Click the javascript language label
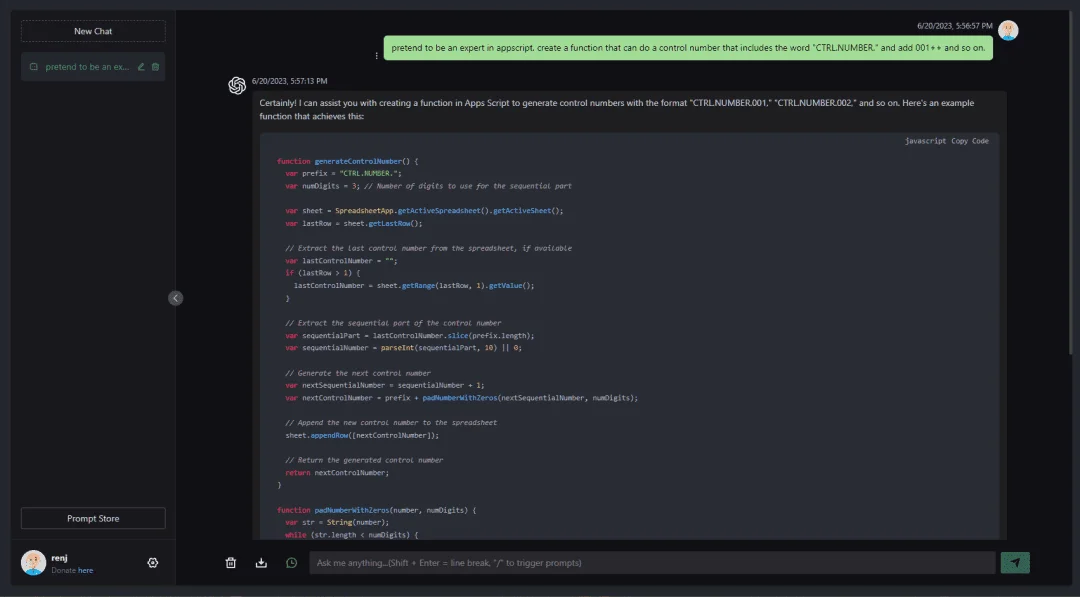 pos(925,140)
